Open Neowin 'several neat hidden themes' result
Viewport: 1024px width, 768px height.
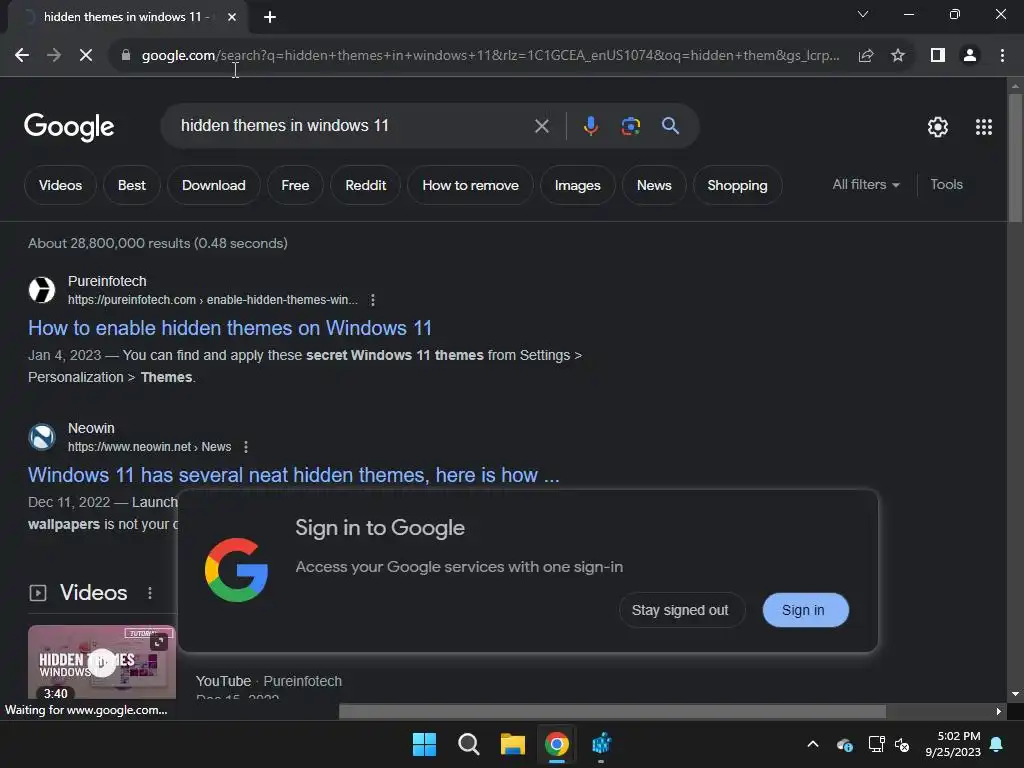(x=294, y=475)
